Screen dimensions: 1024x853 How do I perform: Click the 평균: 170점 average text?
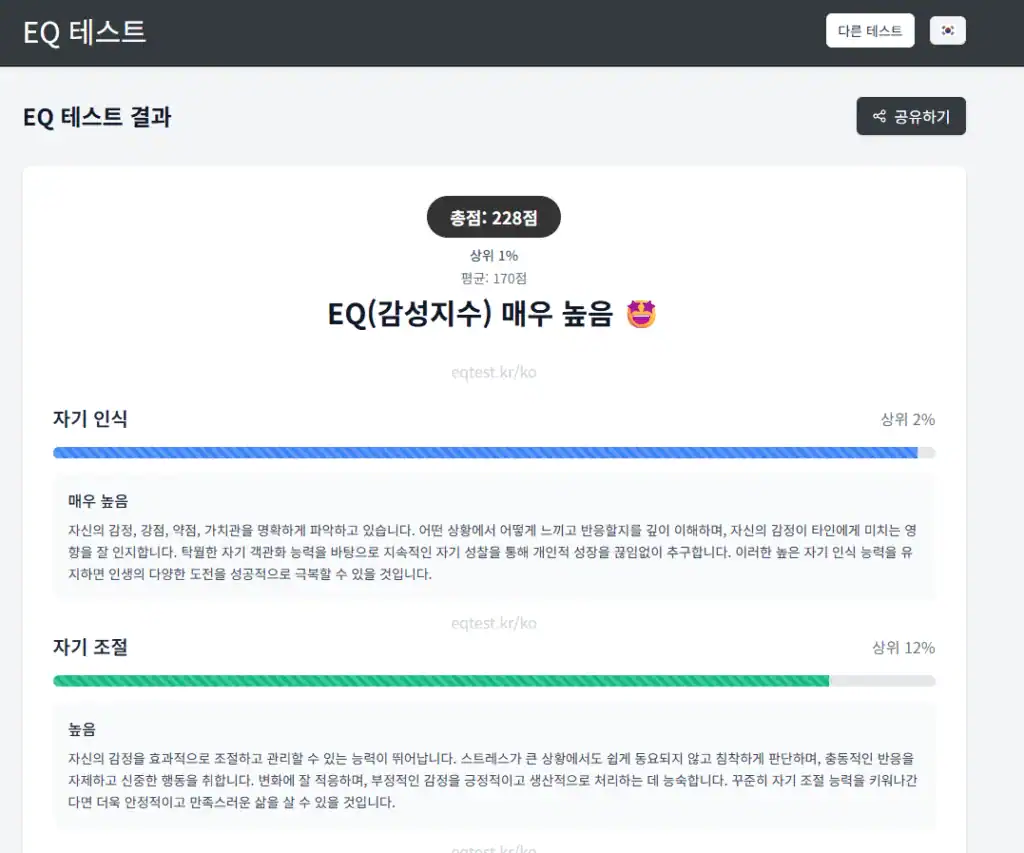pos(494,278)
